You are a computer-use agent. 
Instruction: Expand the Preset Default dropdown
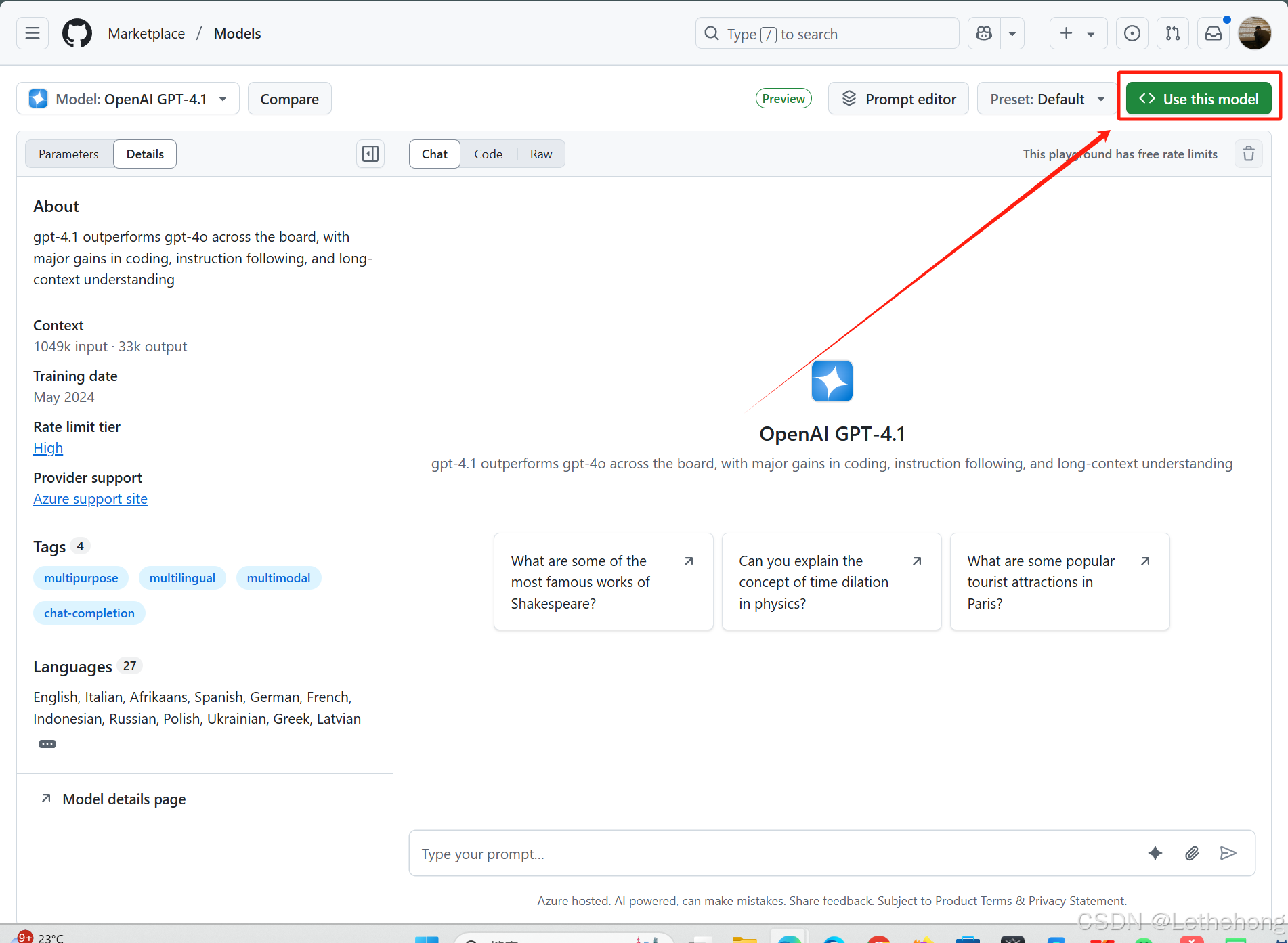tap(1047, 99)
